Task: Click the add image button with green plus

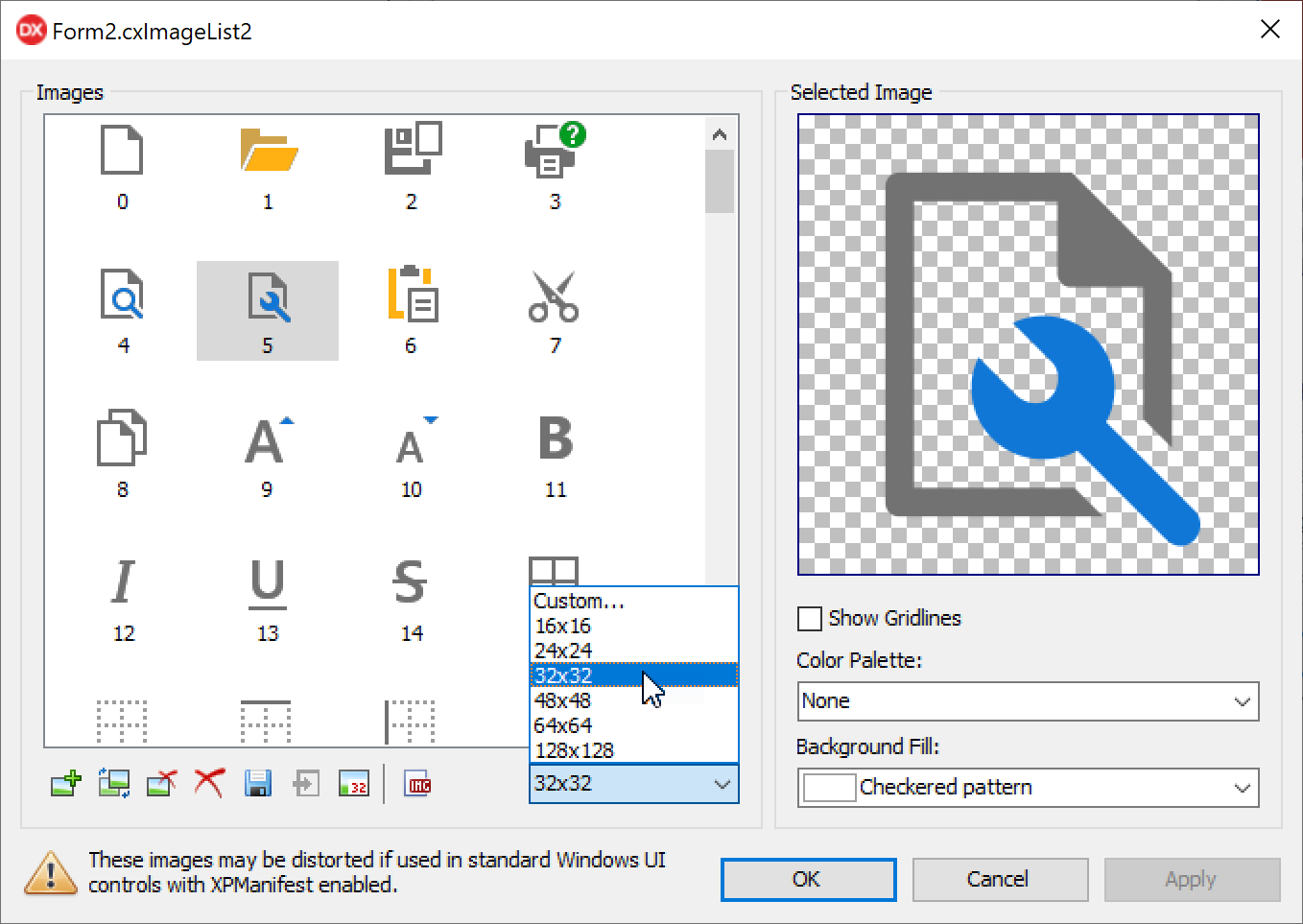Action: [66, 784]
